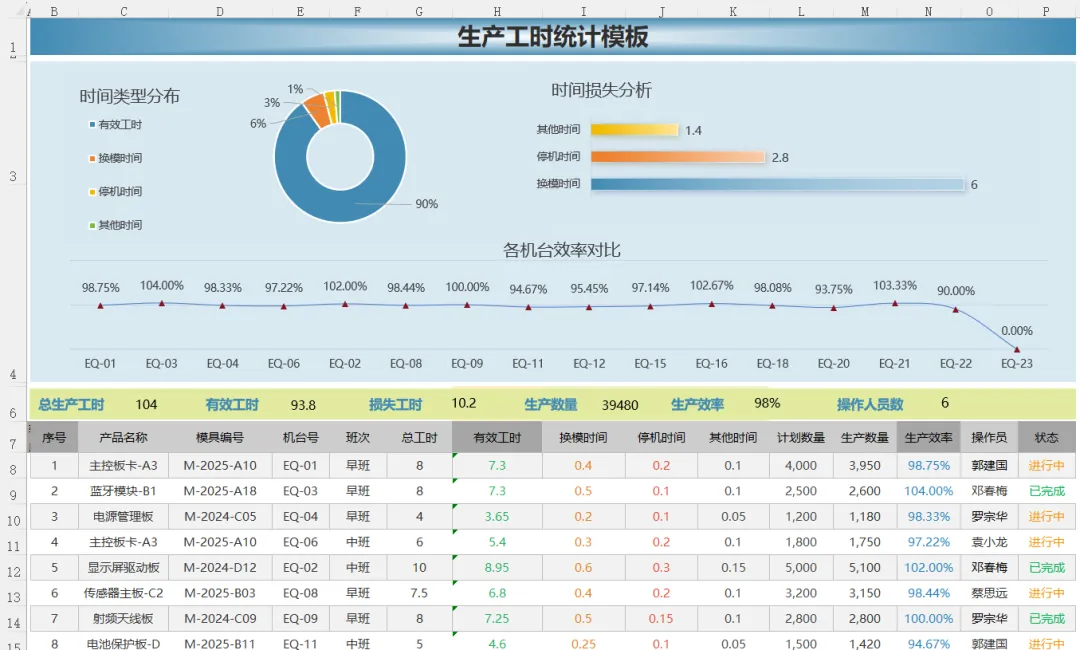Click the 各机台效率对比 chart title
Image resolution: width=1080 pixels, height=650 pixels.
pyautogui.click(x=561, y=250)
